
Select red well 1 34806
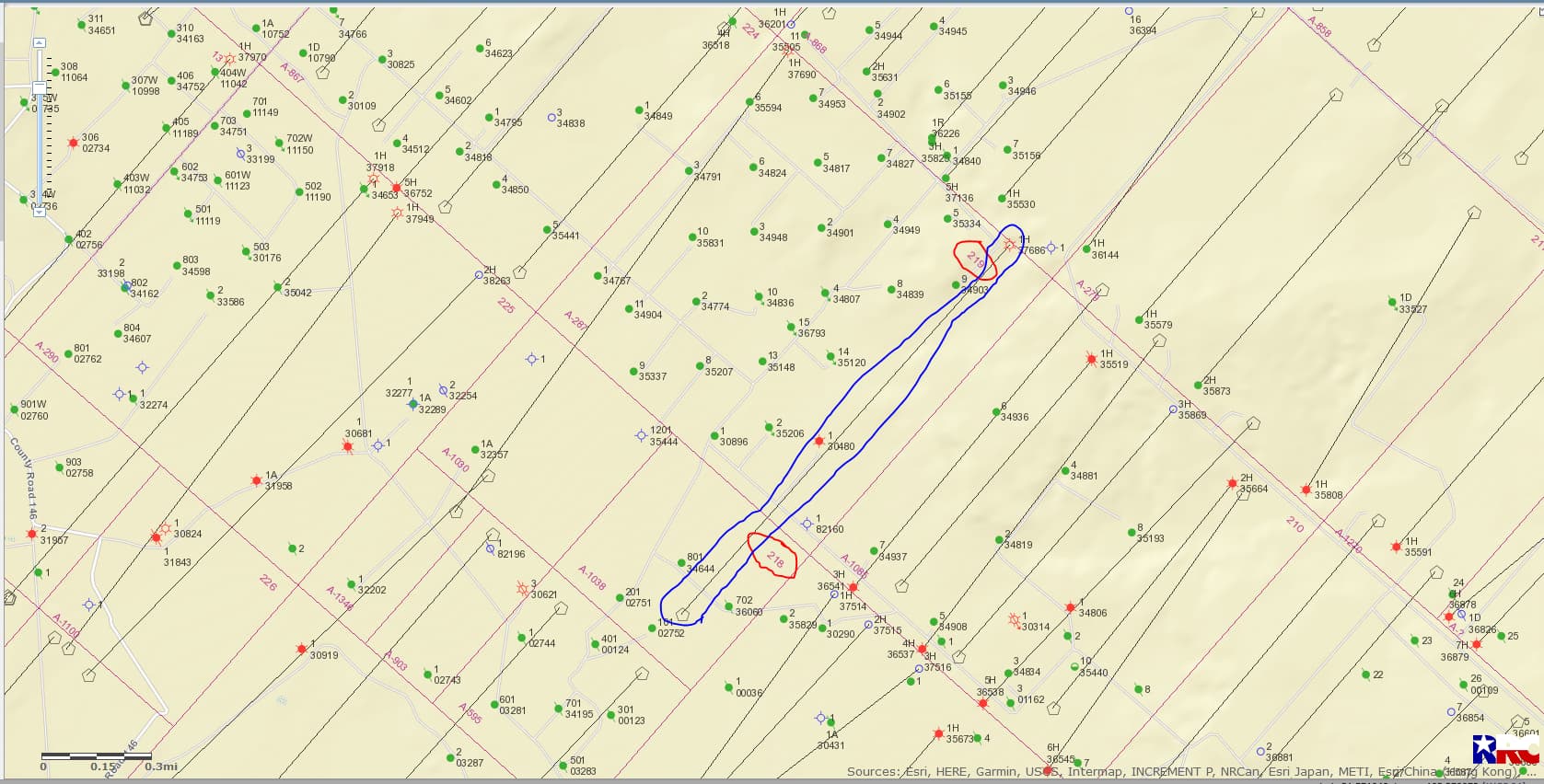coord(1070,607)
